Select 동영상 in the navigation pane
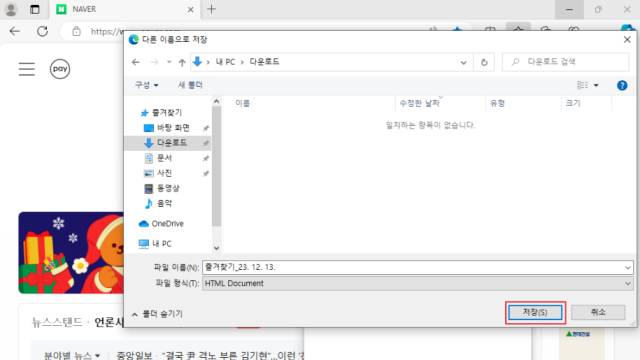The image size is (640, 360). point(162,188)
